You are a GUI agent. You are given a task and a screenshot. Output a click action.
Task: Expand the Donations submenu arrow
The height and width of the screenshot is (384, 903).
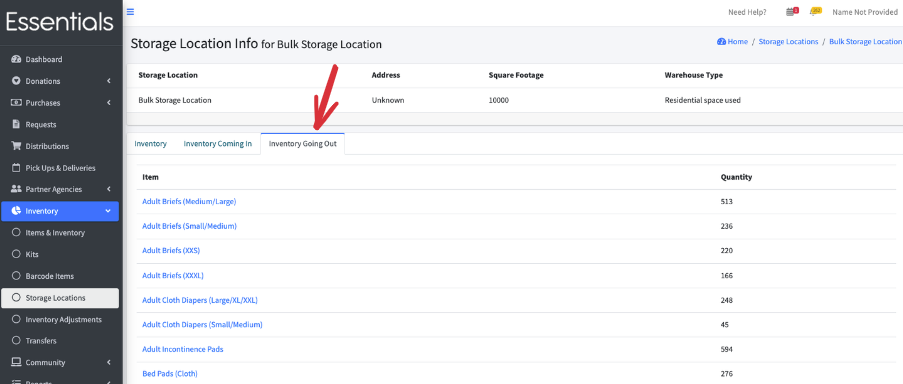(109, 81)
